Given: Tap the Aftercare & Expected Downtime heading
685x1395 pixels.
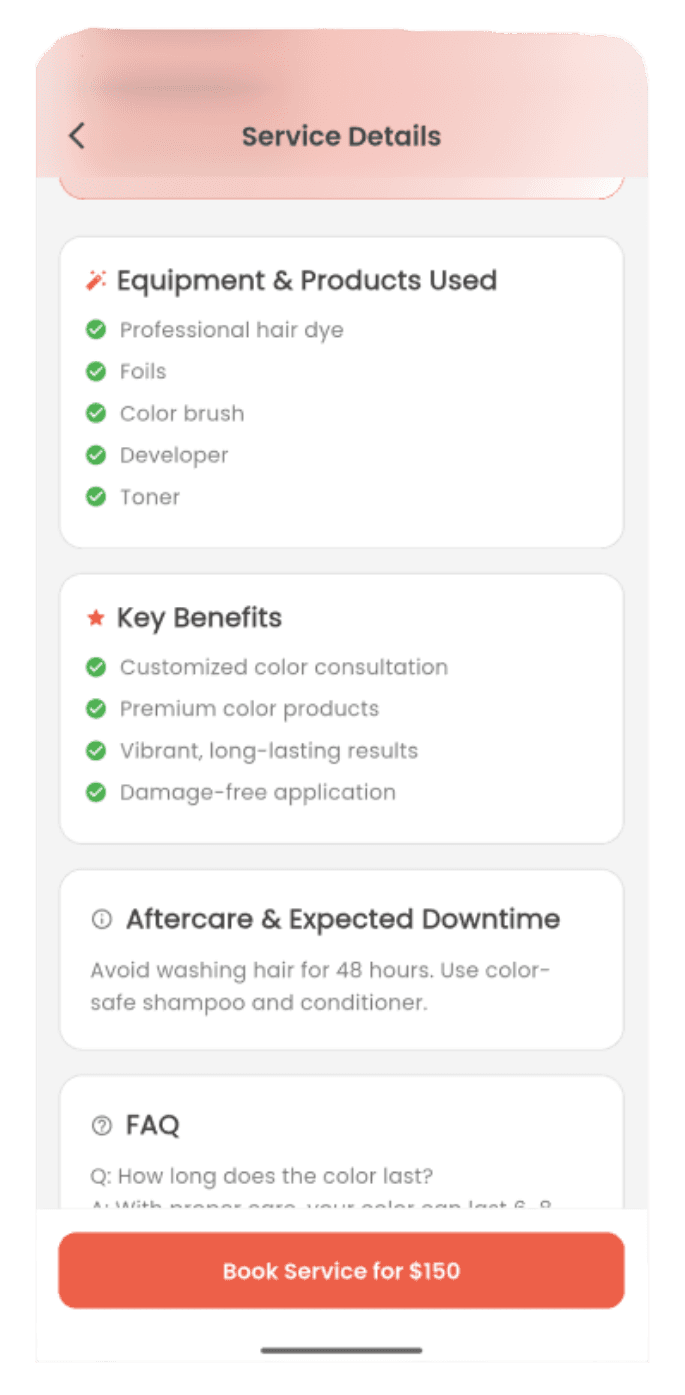Looking at the screenshot, I should [x=342, y=920].
